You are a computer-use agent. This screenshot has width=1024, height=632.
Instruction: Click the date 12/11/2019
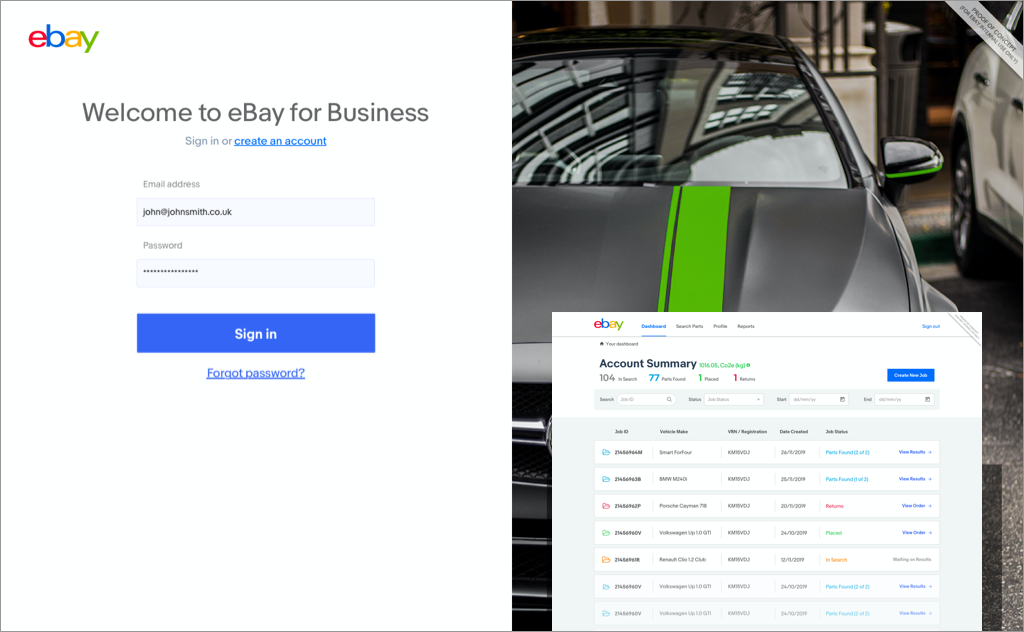point(792,560)
